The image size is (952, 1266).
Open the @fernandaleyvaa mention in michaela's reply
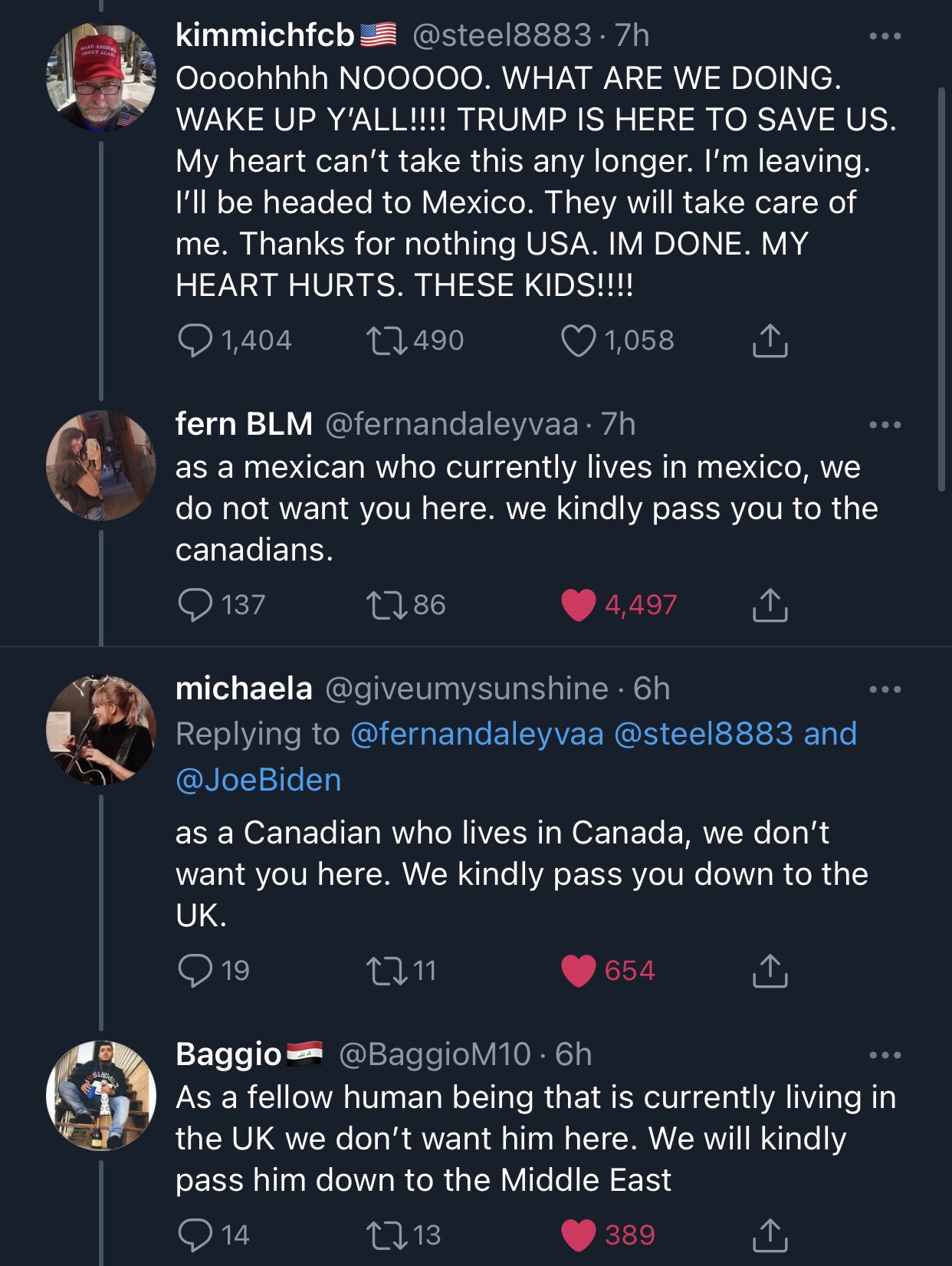tap(477, 734)
